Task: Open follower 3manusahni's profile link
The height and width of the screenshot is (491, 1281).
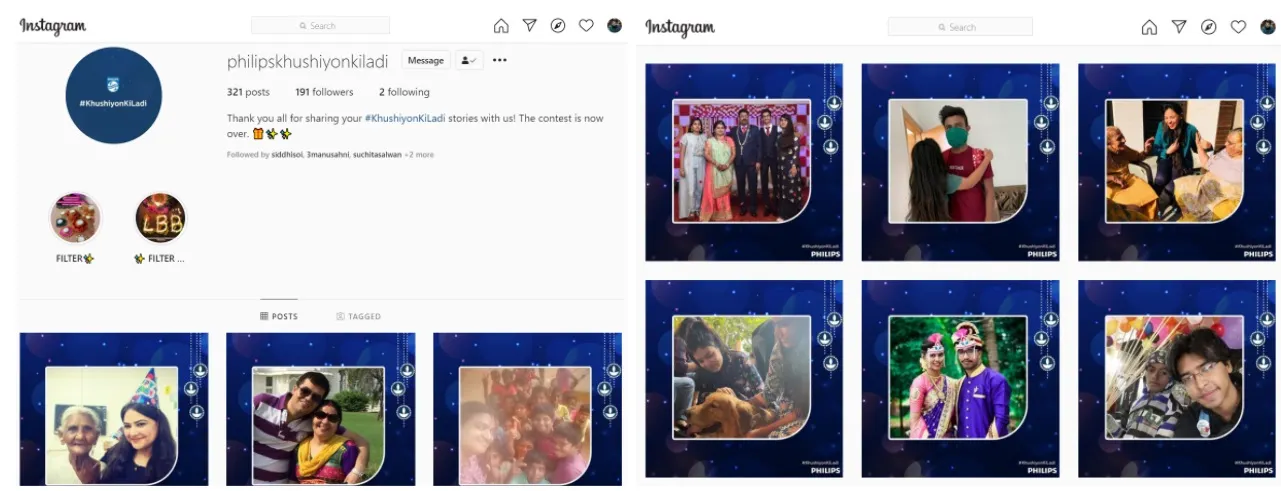Action: click(x=328, y=155)
